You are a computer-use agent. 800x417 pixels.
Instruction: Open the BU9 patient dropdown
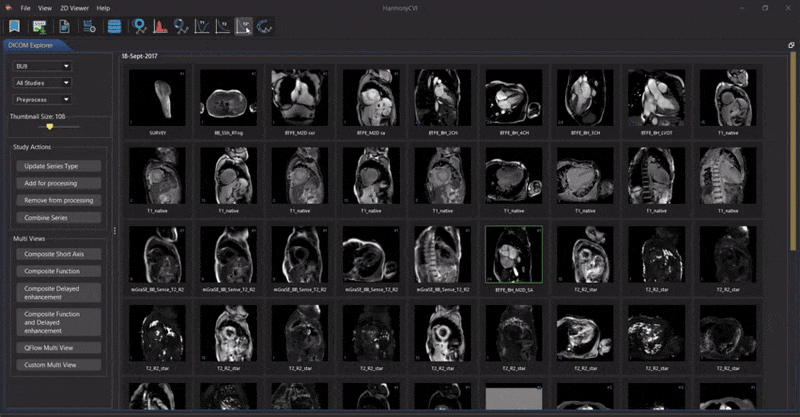click(42, 66)
